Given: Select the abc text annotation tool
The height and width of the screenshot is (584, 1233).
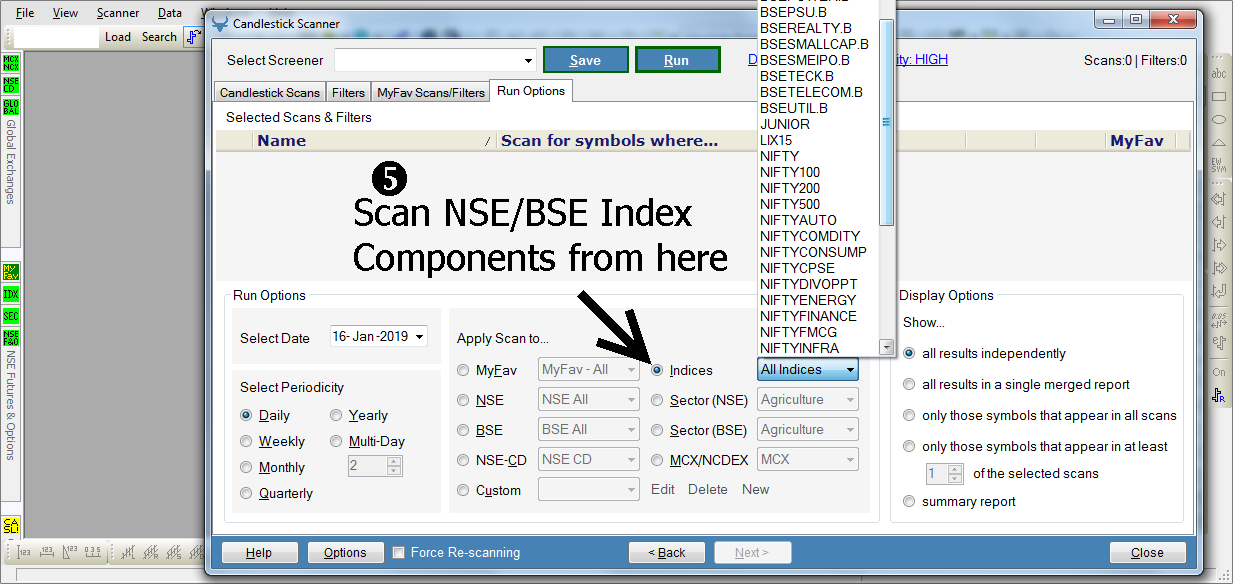Looking at the screenshot, I should click(1219, 74).
